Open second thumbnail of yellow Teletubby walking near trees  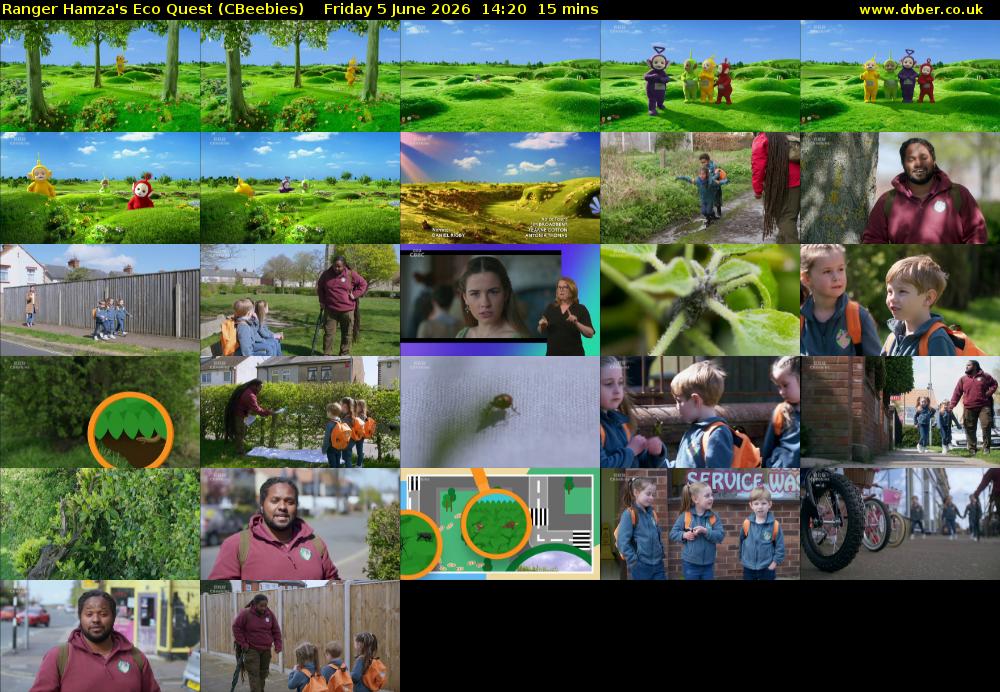[x=300, y=76]
